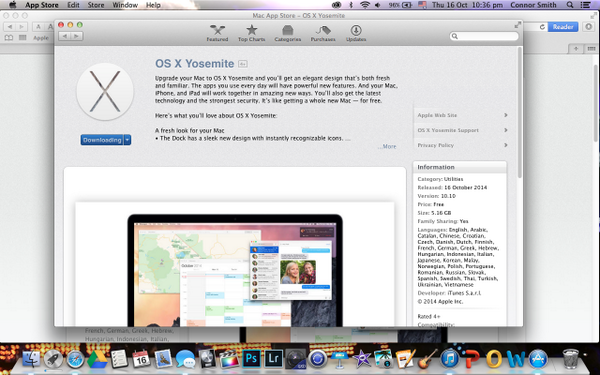The width and height of the screenshot is (600, 375).
Task: Go back using App Store back arrow
Action: tap(65, 36)
